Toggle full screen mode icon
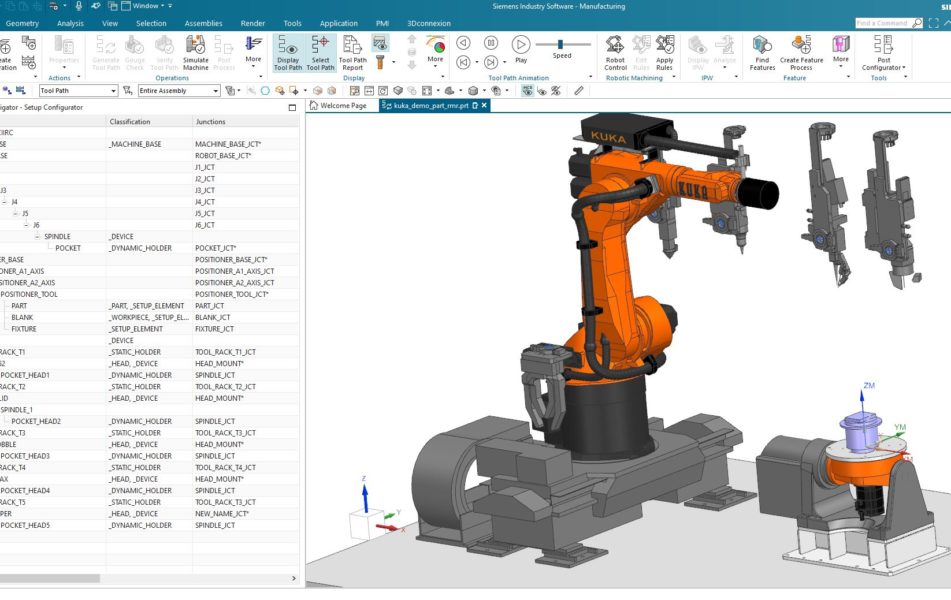 933,23
